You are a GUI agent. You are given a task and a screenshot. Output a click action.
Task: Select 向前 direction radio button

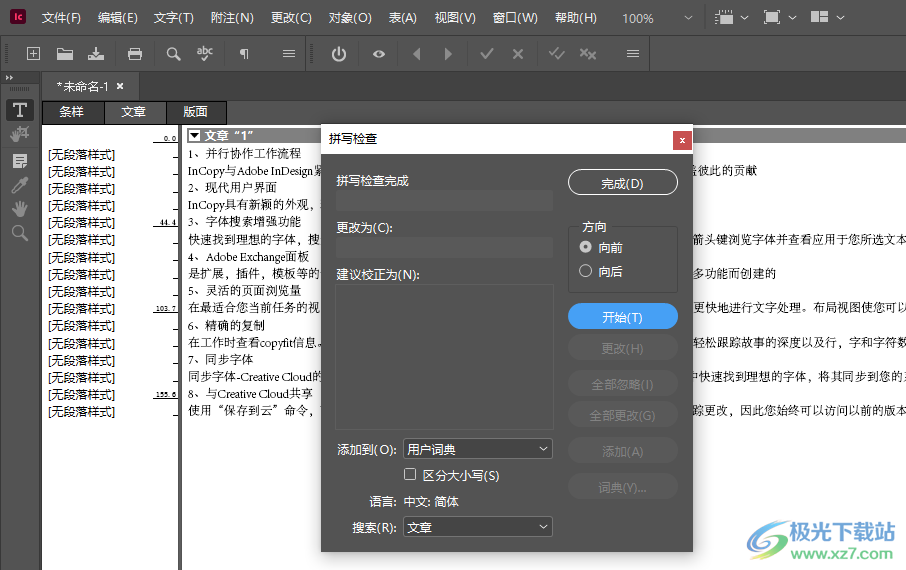click(x=585, y=247)
